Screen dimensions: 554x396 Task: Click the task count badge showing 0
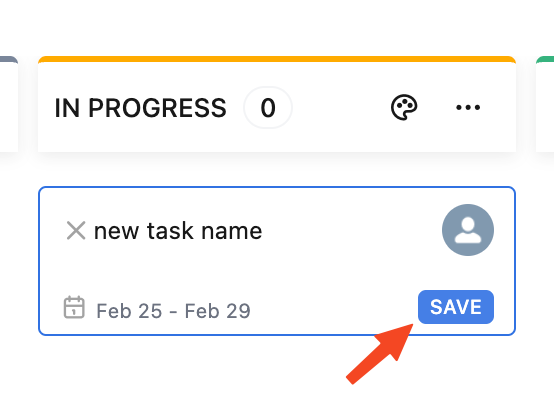coord(268,107)
